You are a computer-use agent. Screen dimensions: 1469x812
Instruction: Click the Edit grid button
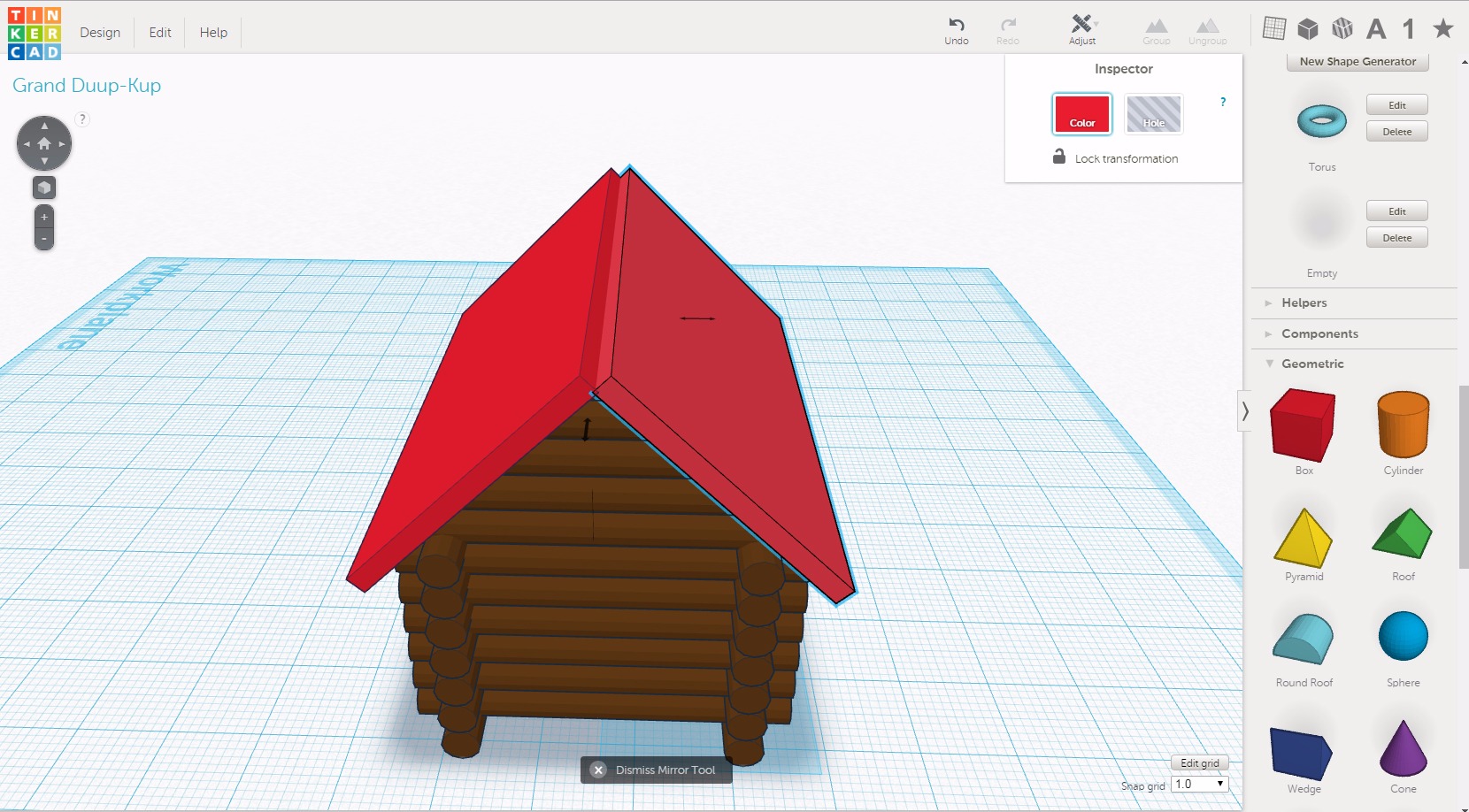pyautogui.click(x=1200, y=763)
